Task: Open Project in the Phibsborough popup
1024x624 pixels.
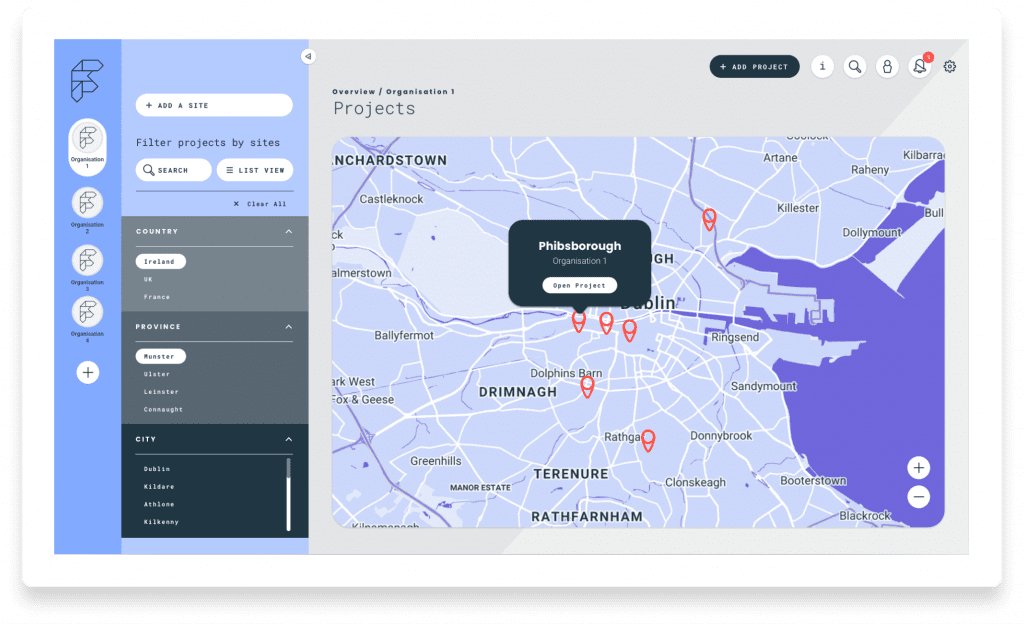Action: coord(579,285)
